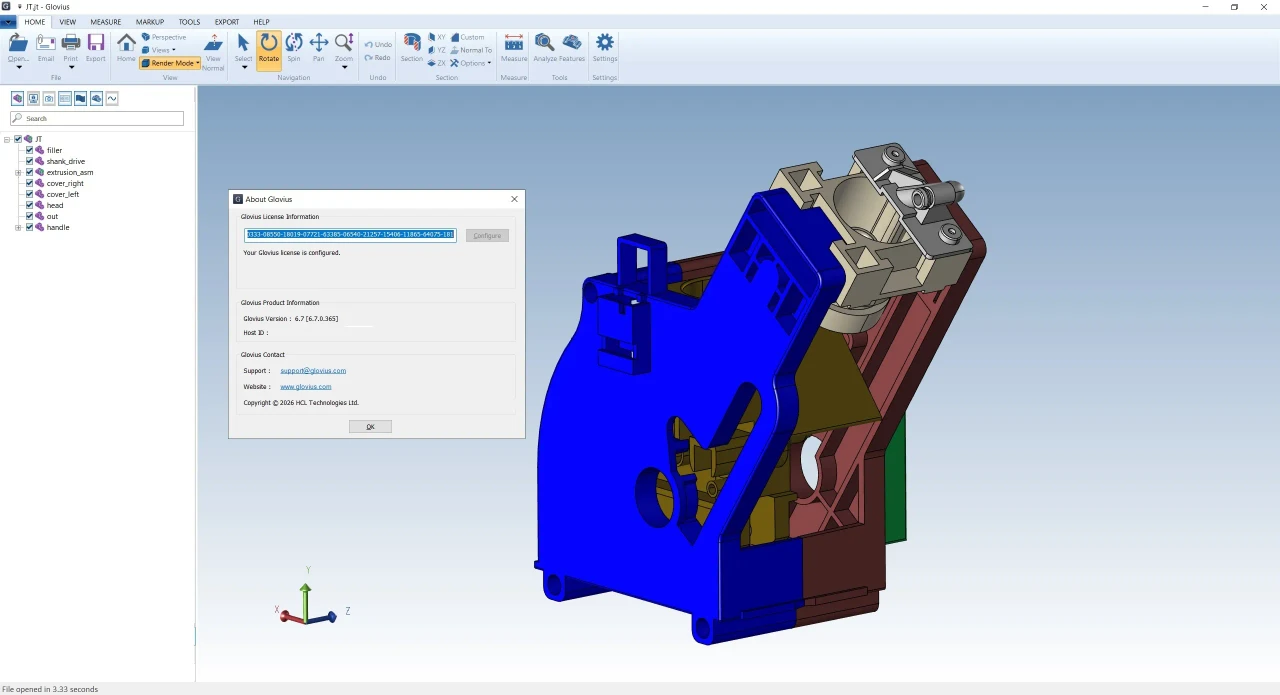Open the Render Mode dropdown

click(170, 63)
